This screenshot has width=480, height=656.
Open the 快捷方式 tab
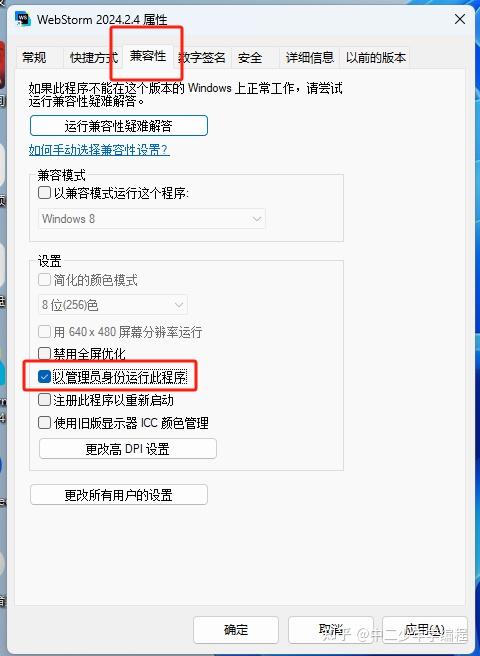pos(94,57)
